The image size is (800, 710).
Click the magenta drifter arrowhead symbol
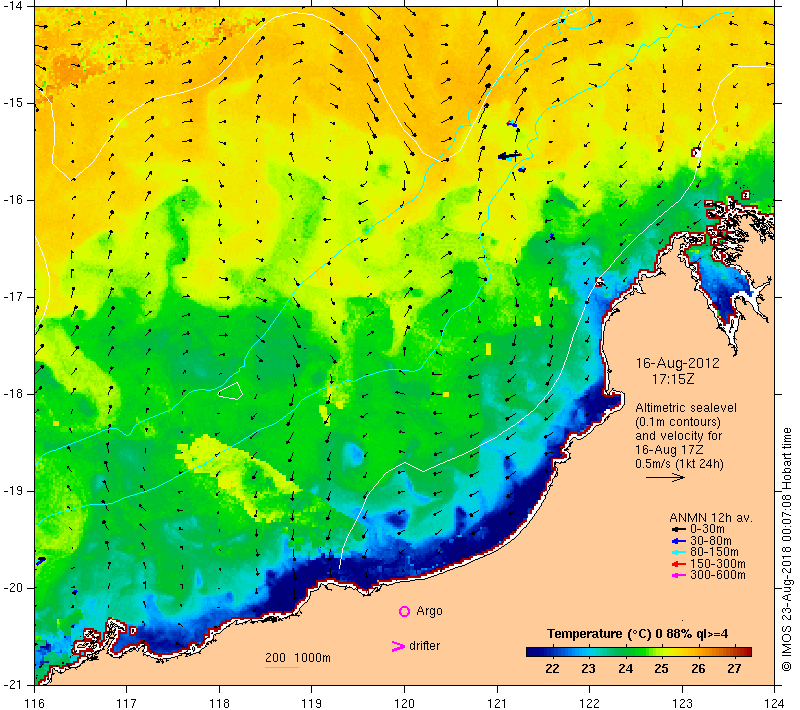click(398, 646)
